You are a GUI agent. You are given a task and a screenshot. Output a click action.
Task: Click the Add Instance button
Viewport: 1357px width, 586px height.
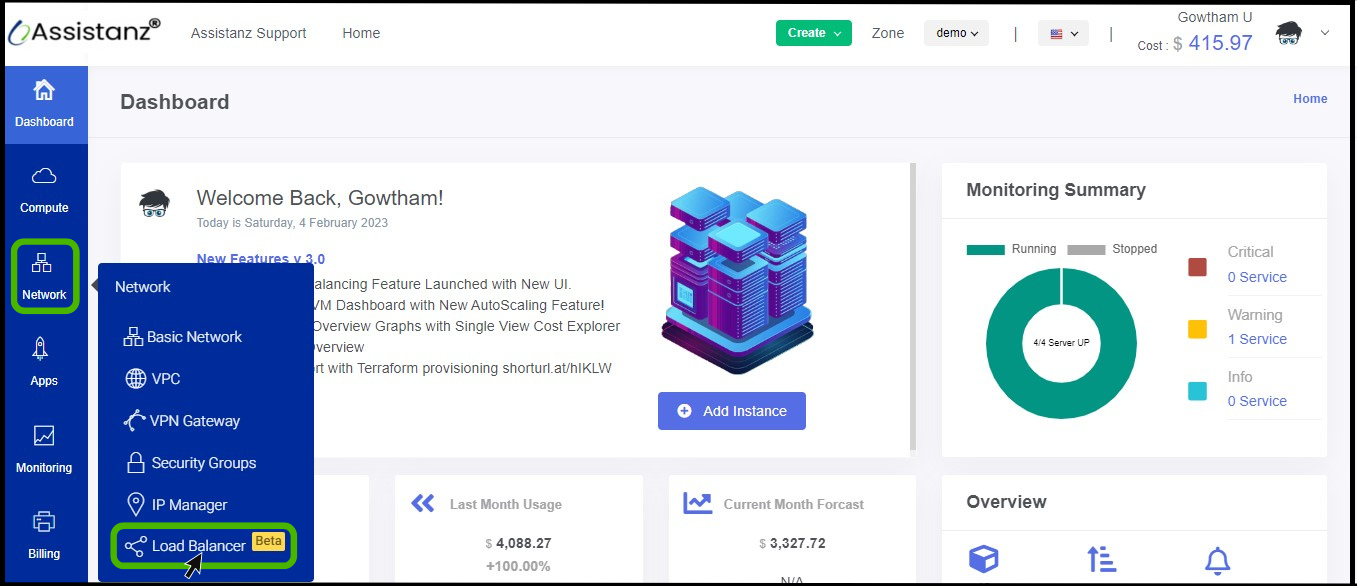732,411
